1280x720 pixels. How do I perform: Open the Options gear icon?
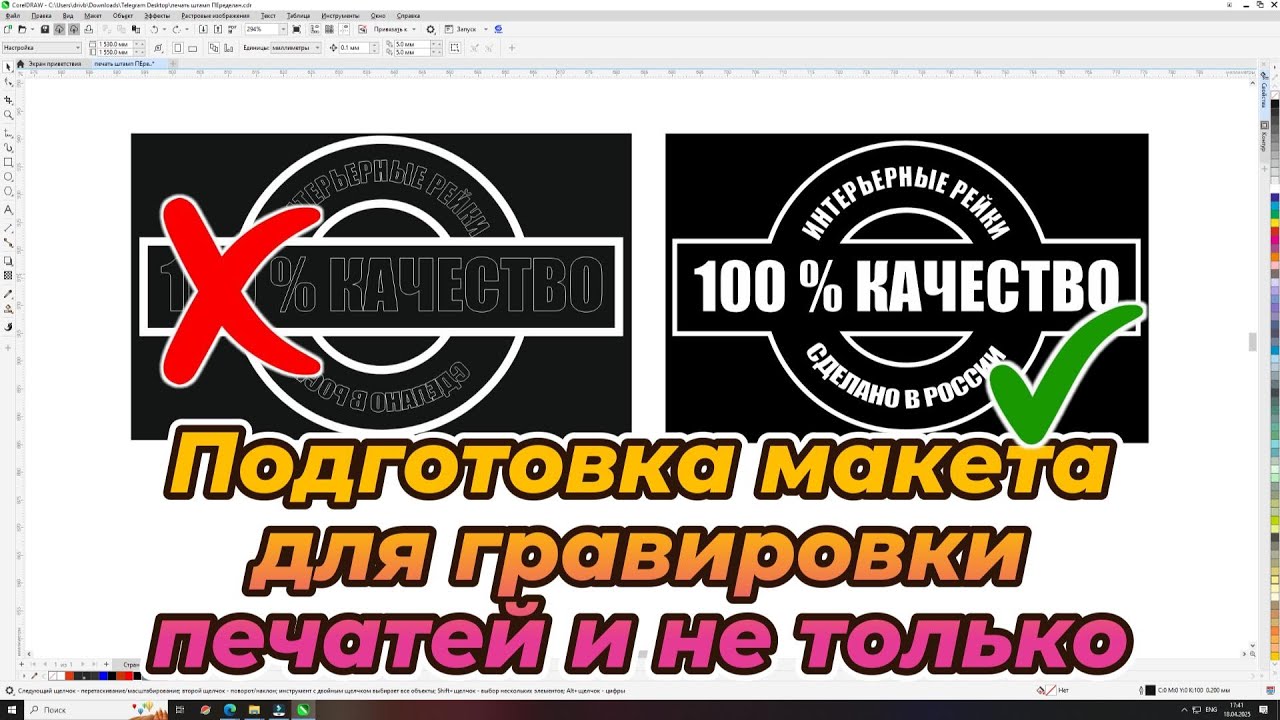click(431, 29)
